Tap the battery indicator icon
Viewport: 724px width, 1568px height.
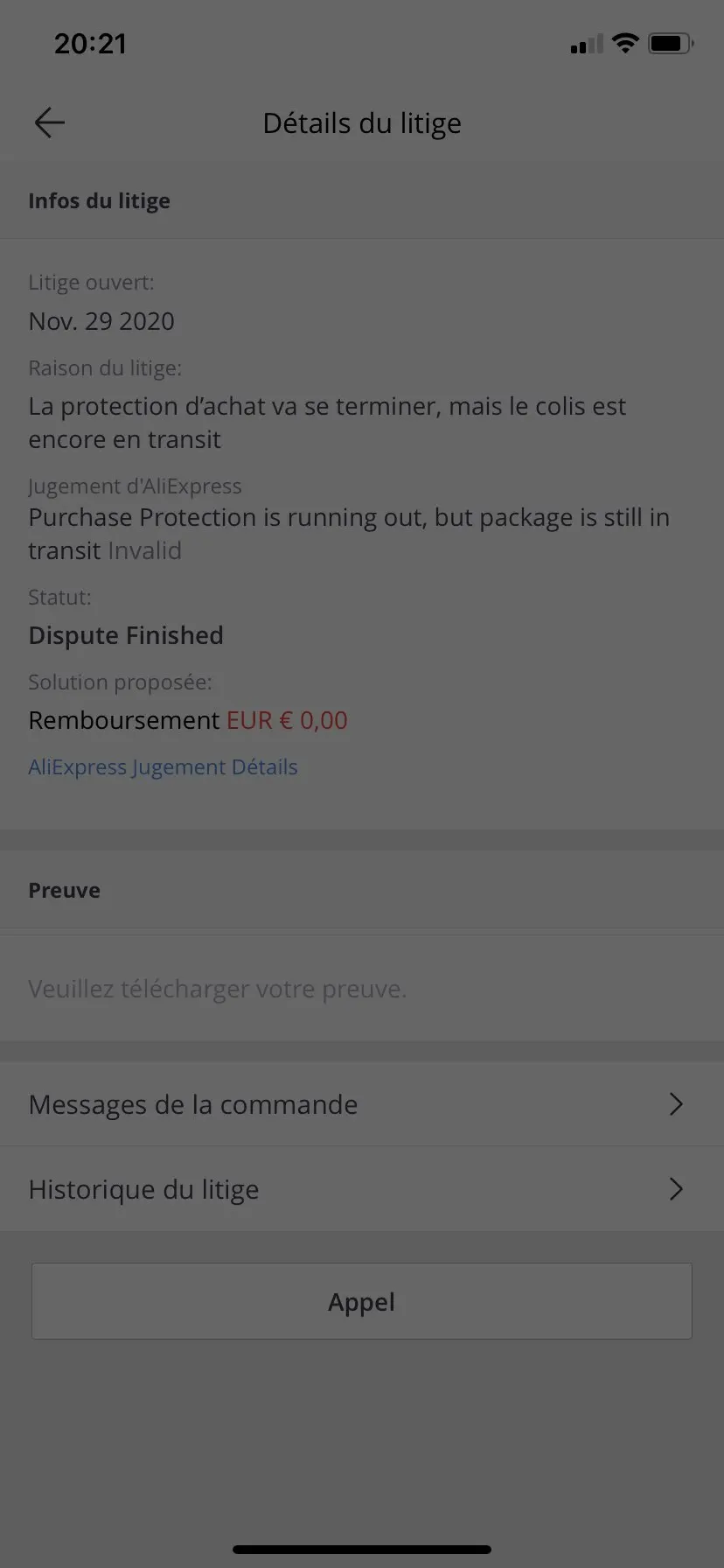(671, 43)
